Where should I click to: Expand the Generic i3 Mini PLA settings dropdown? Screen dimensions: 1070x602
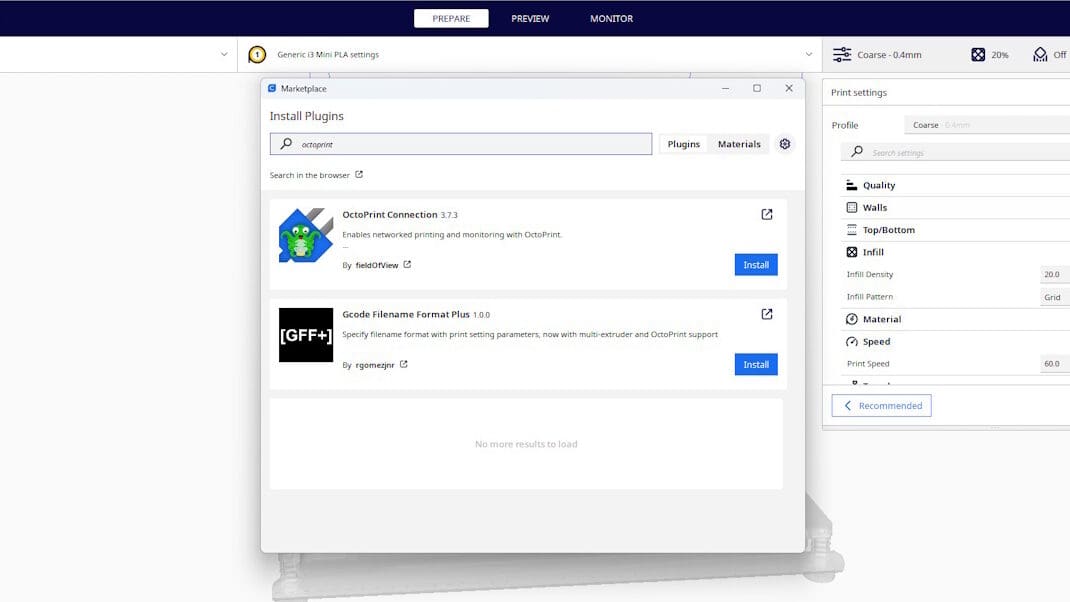click(x=809, y=55)
